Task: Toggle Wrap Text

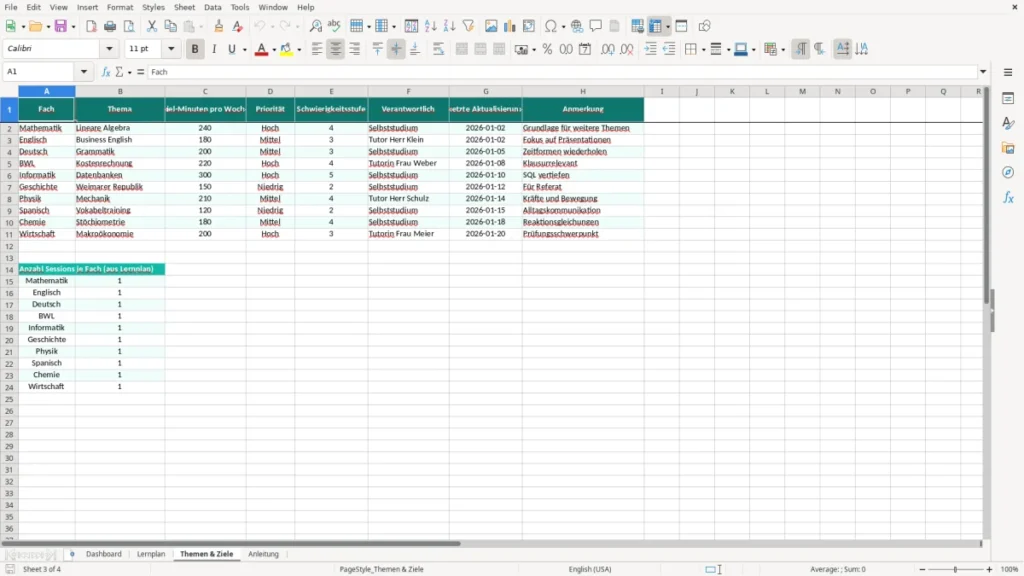Action: 438,49
